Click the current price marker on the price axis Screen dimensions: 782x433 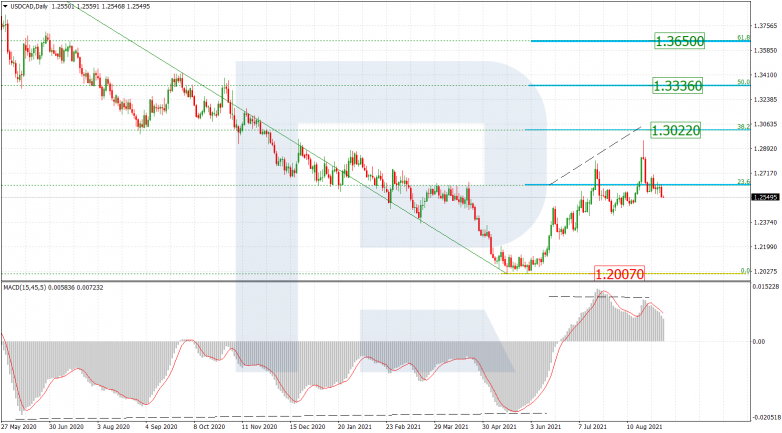pyautogui.click(x=765, y=198)
